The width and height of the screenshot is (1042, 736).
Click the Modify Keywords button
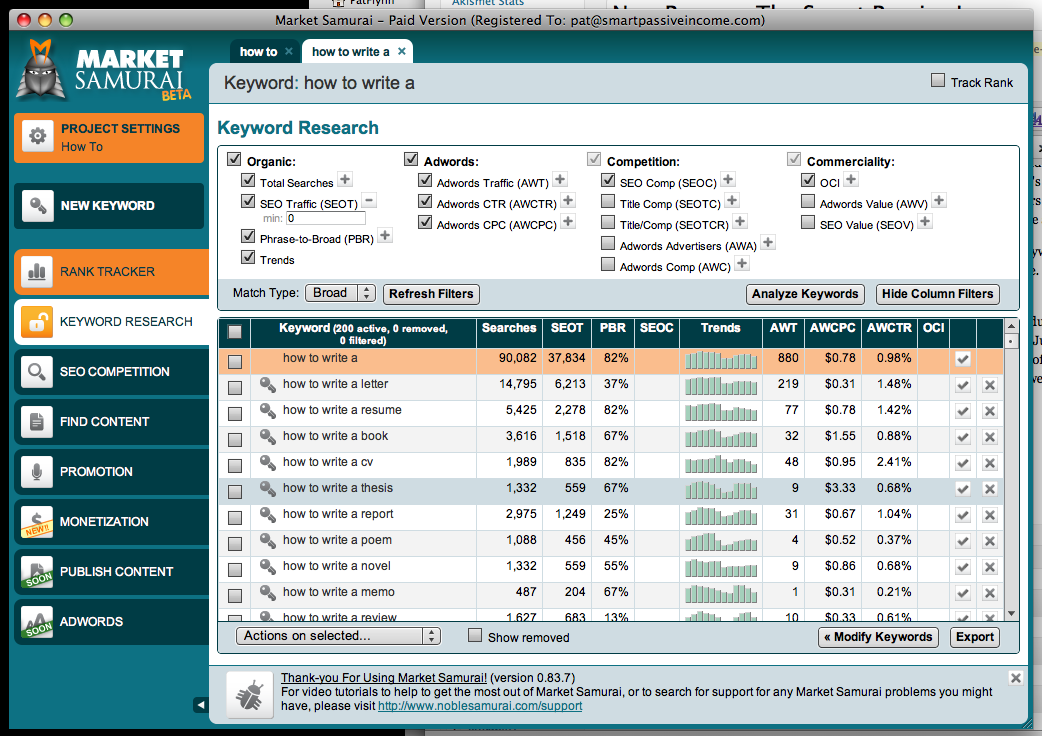click(x=879, y=637)
